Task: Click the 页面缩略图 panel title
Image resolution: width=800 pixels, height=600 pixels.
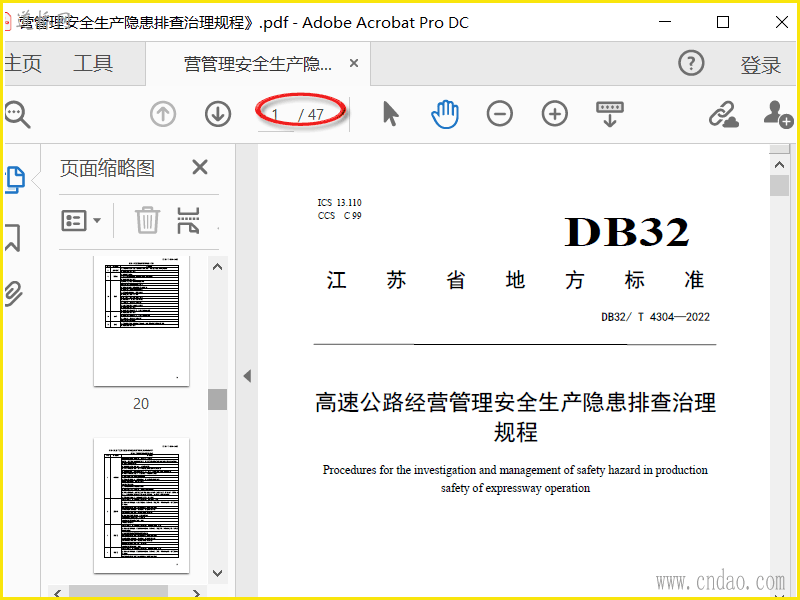Action: coord(107,168)
